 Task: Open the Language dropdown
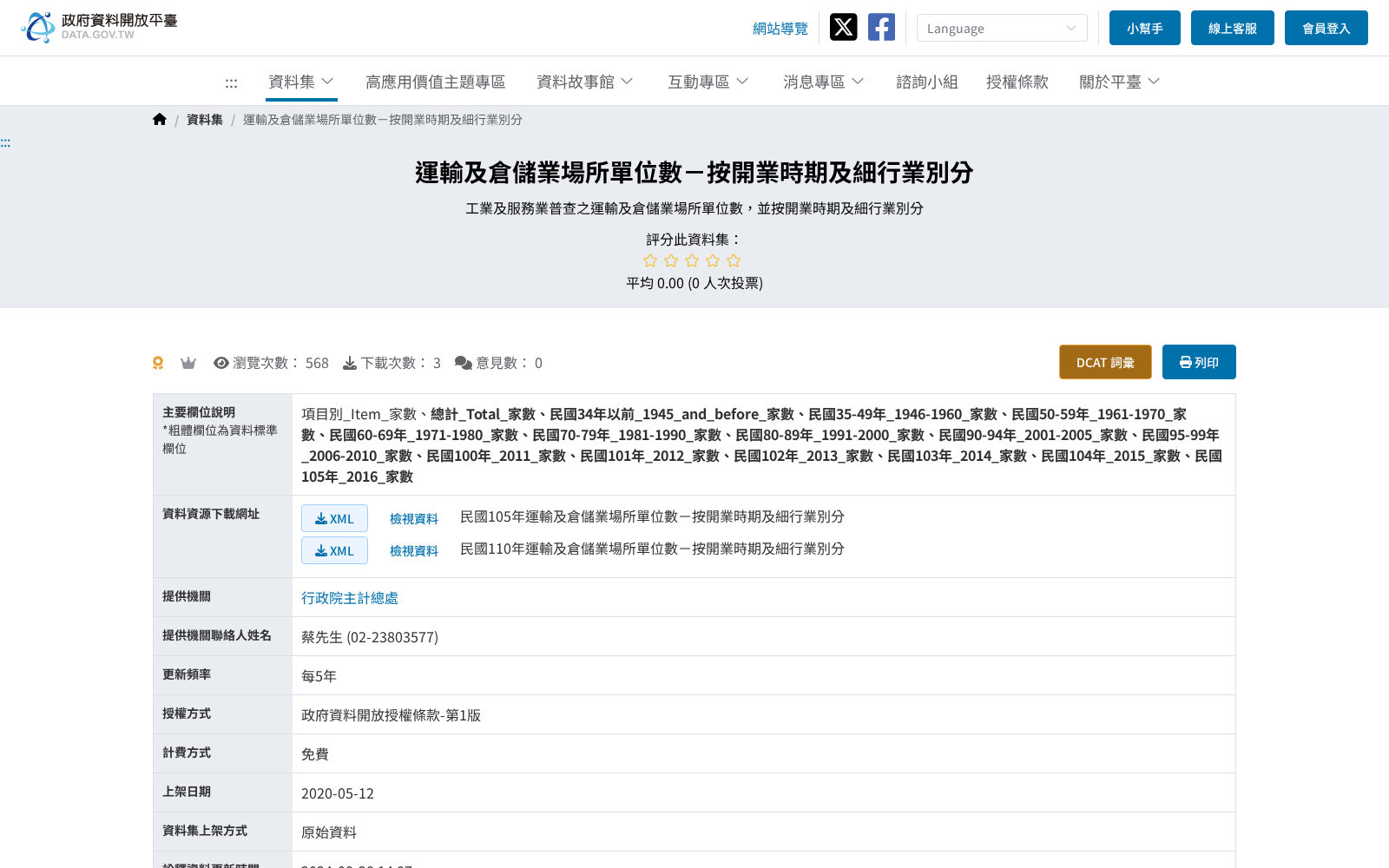point(1002,28)
